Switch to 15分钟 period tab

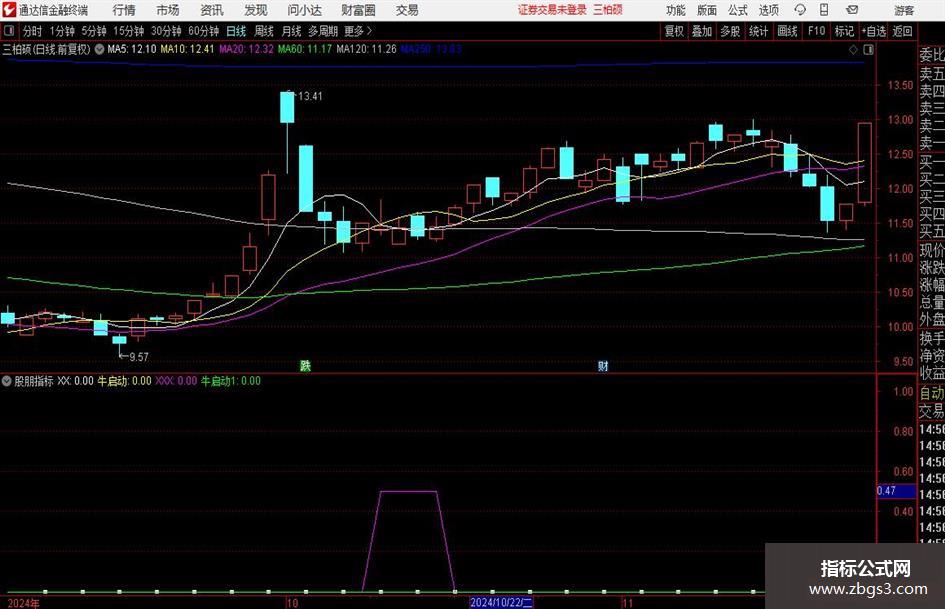click(129, 31)
